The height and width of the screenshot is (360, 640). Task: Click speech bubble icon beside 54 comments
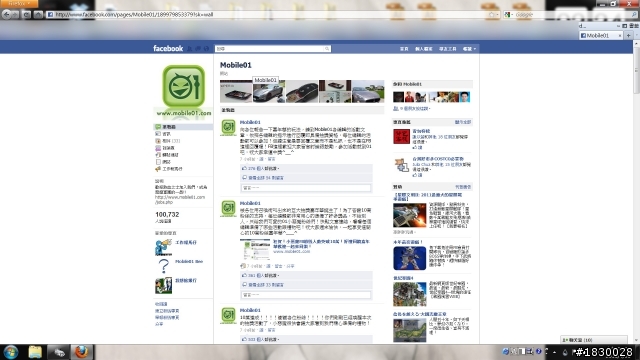[244, 178]
